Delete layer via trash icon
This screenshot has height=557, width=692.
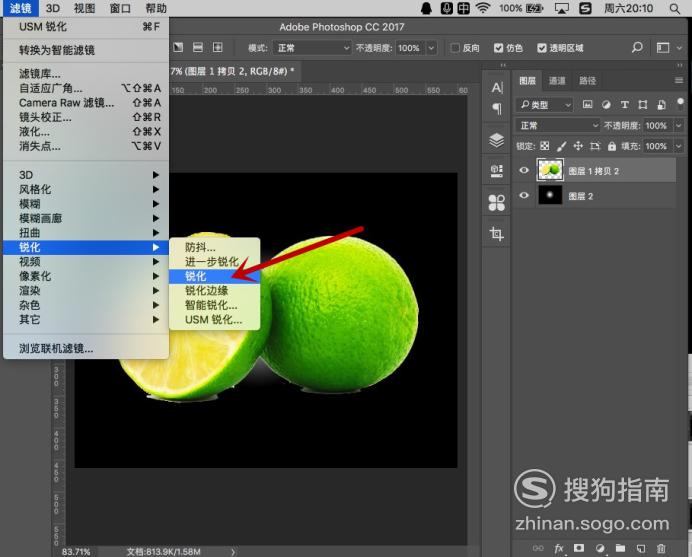click(x=661, y=548)
